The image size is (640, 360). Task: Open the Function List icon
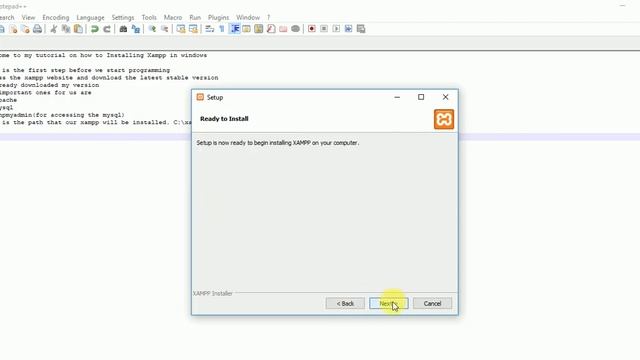pos(271,29)
